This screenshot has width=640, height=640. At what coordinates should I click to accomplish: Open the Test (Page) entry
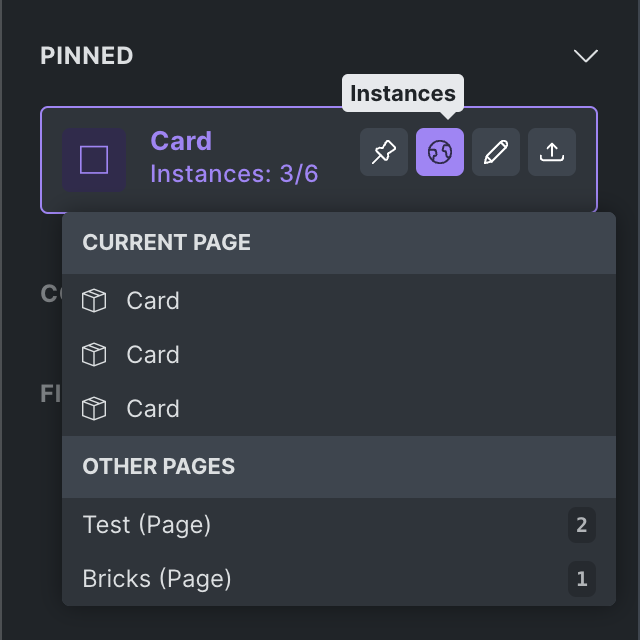point(147,525)
